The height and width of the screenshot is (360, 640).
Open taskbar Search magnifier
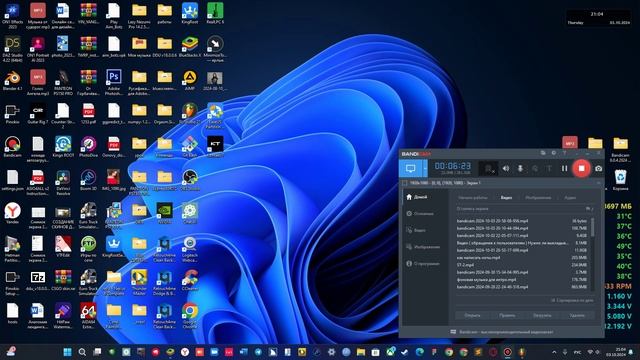(82, 352)
